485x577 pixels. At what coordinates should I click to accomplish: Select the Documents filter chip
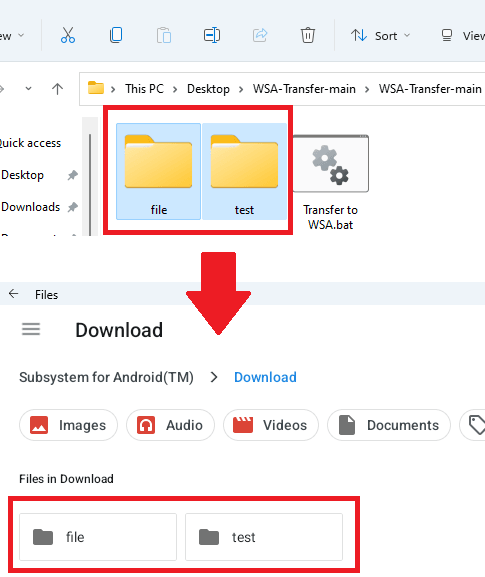pyautogui.click(x=389, y=425)
